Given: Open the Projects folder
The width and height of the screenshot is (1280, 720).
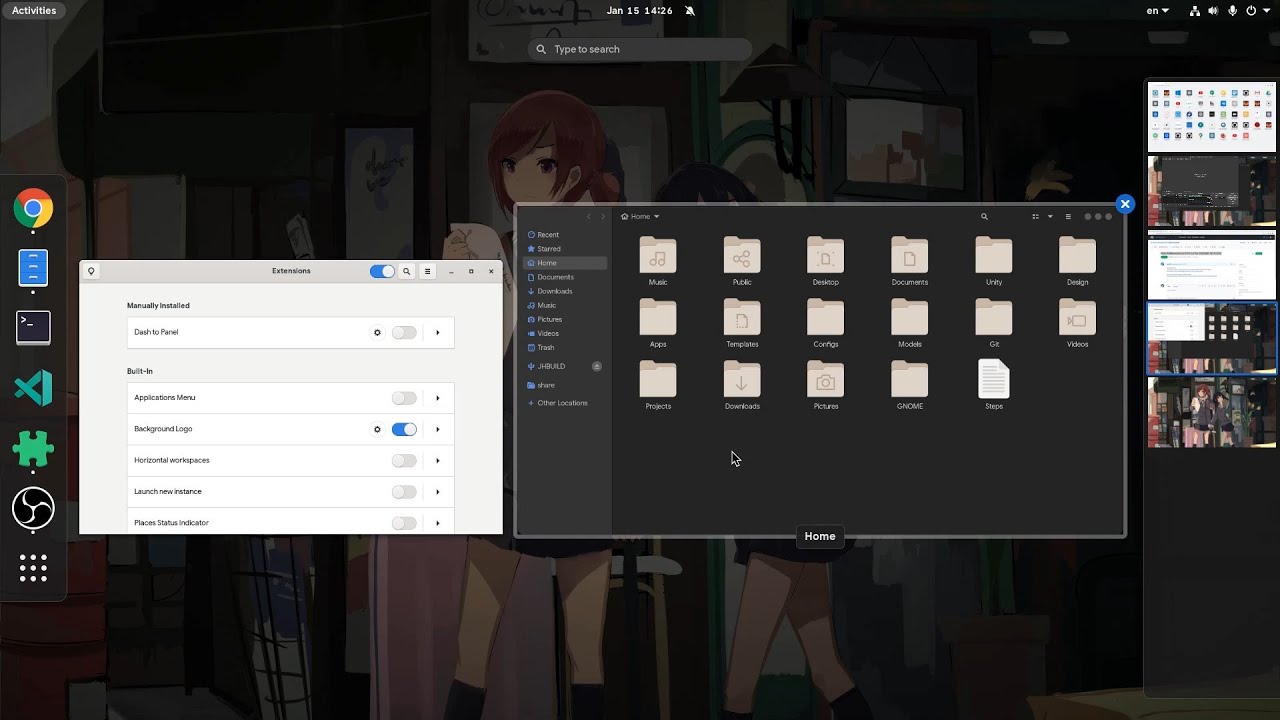Looking at the screenshot, I should [x=658, y=385].
